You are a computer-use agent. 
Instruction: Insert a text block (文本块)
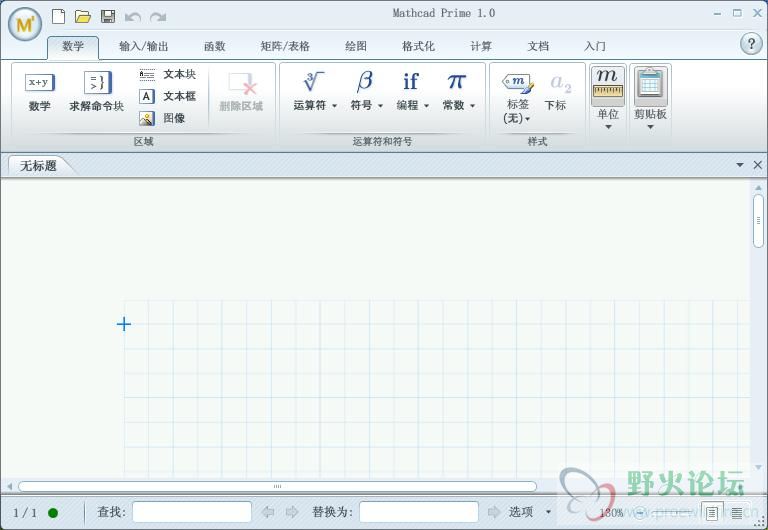pyautogui.click(x=168, y=74)
